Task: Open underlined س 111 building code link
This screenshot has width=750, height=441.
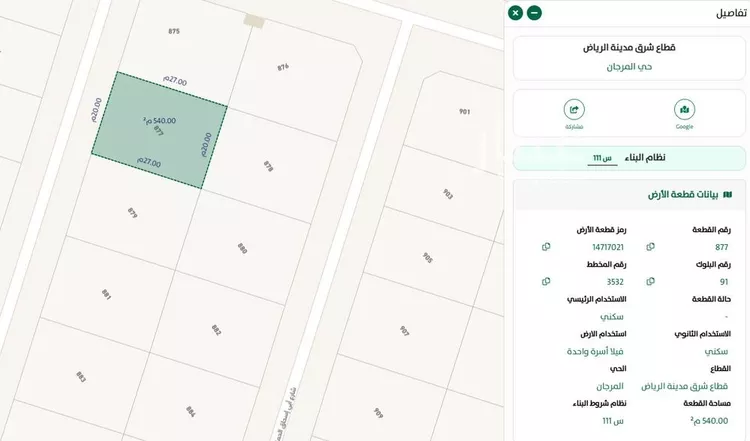Action: pyautogui.click(x=602, y=158)
